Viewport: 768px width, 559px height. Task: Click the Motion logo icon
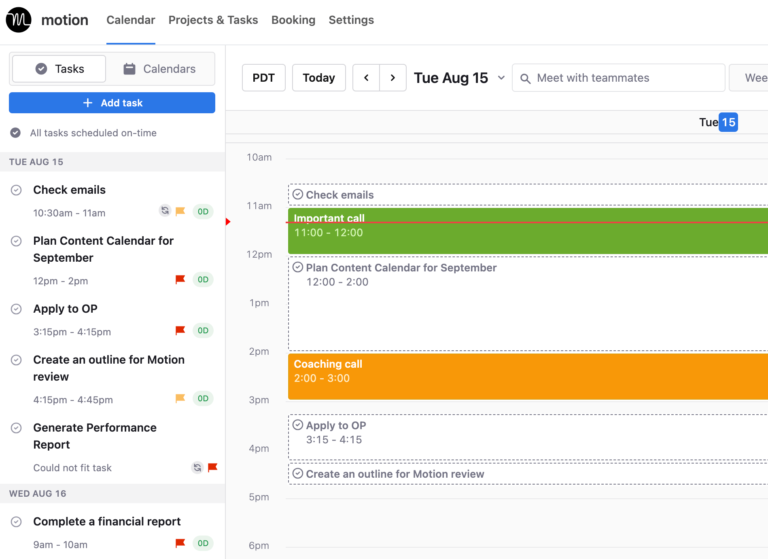coord(19,20)
